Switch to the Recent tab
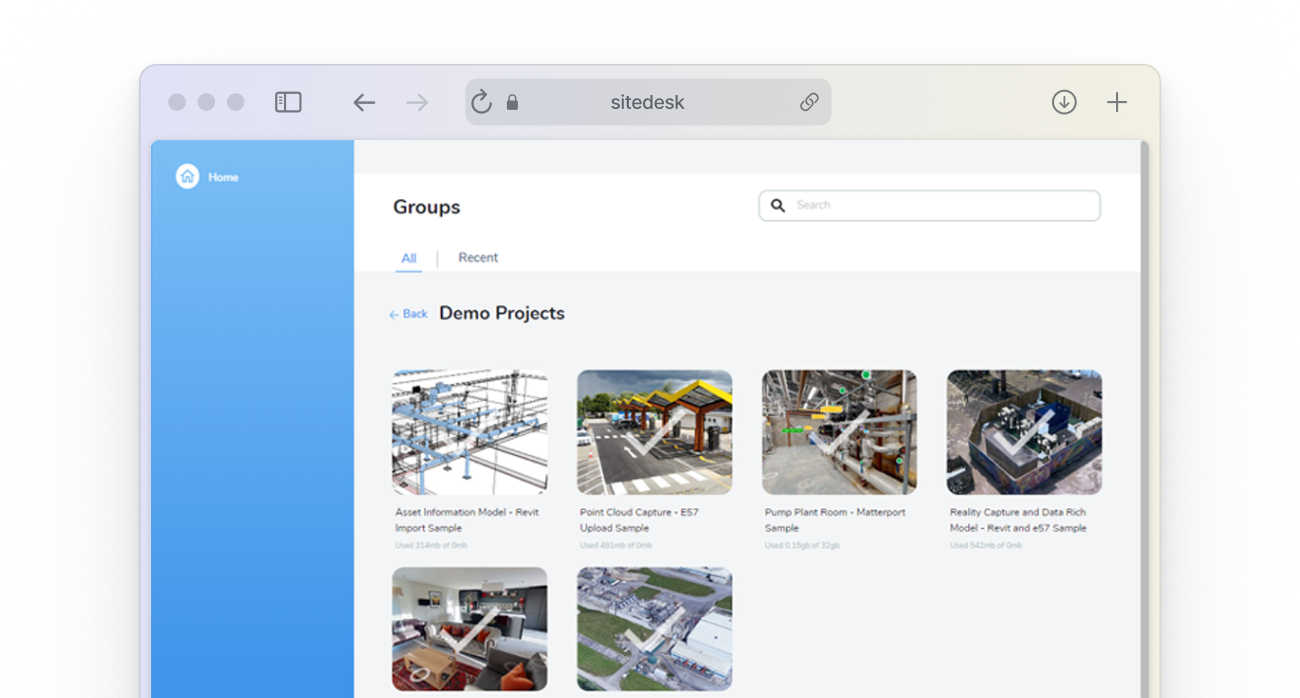 coord(478,257)
